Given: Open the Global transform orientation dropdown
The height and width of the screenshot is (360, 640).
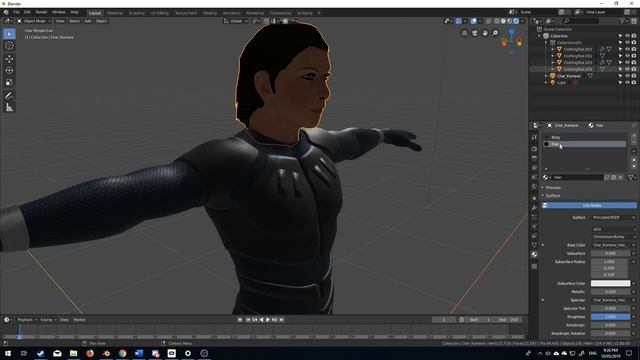Looking at the screenshot, I should click(x=236, y=21).
